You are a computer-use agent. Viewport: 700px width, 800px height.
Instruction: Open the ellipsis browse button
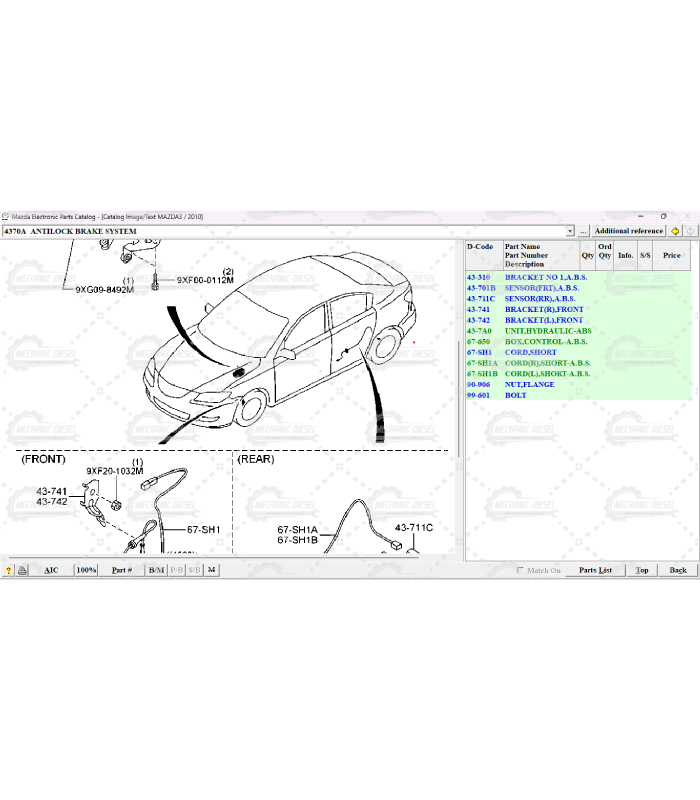(x=583, y=231)
